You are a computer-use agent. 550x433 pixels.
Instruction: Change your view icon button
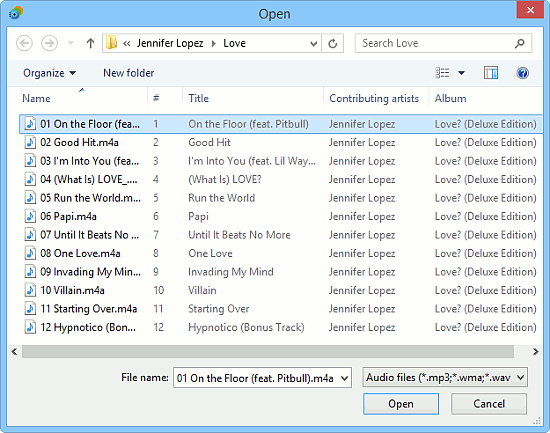click(x=442, y=73)
